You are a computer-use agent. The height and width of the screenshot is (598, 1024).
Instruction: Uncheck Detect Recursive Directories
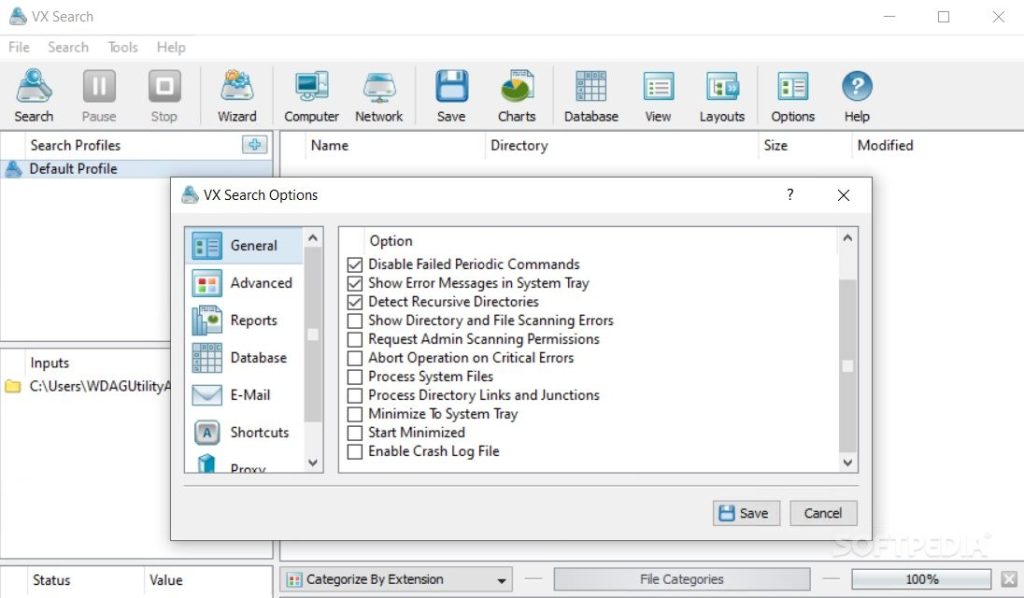pos(355,301)
